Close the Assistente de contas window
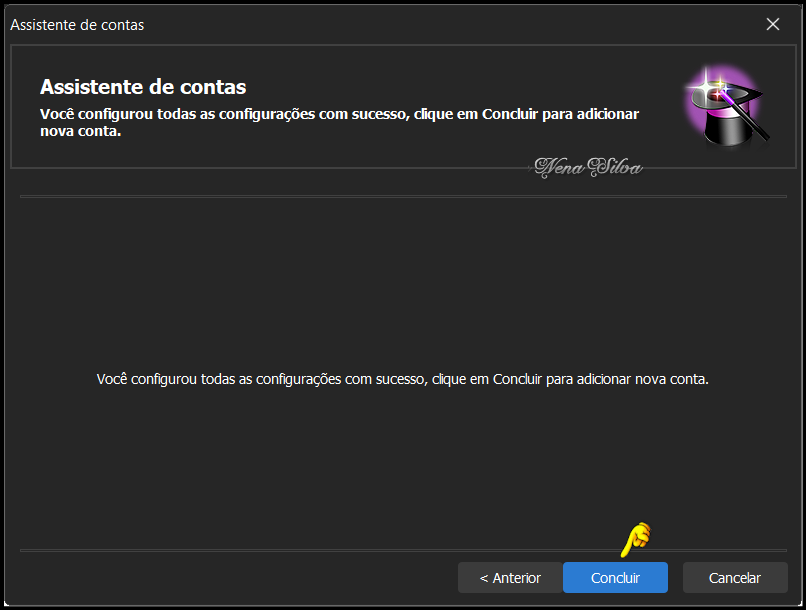 click(x=772, y=24)
